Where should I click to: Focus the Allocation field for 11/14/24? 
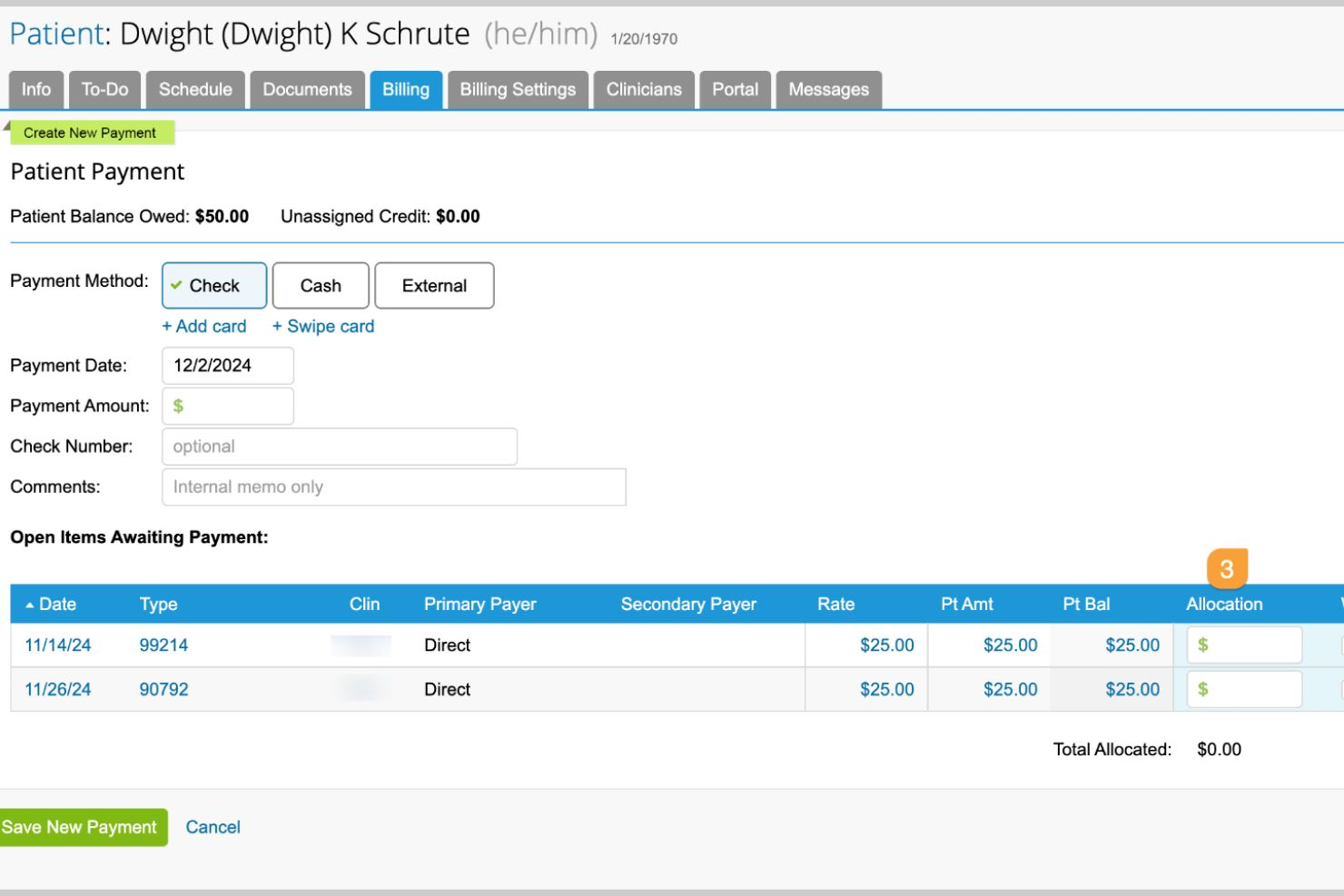point(1244,645)
